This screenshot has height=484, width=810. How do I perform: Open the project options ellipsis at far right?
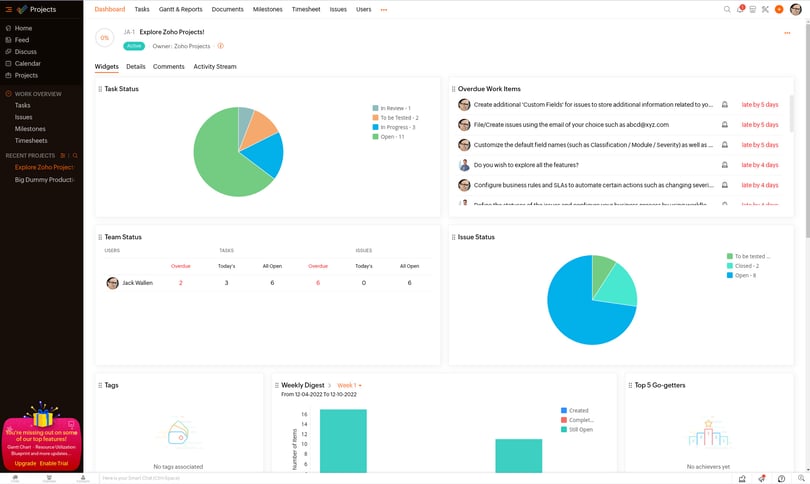click(x=787, y=33)
